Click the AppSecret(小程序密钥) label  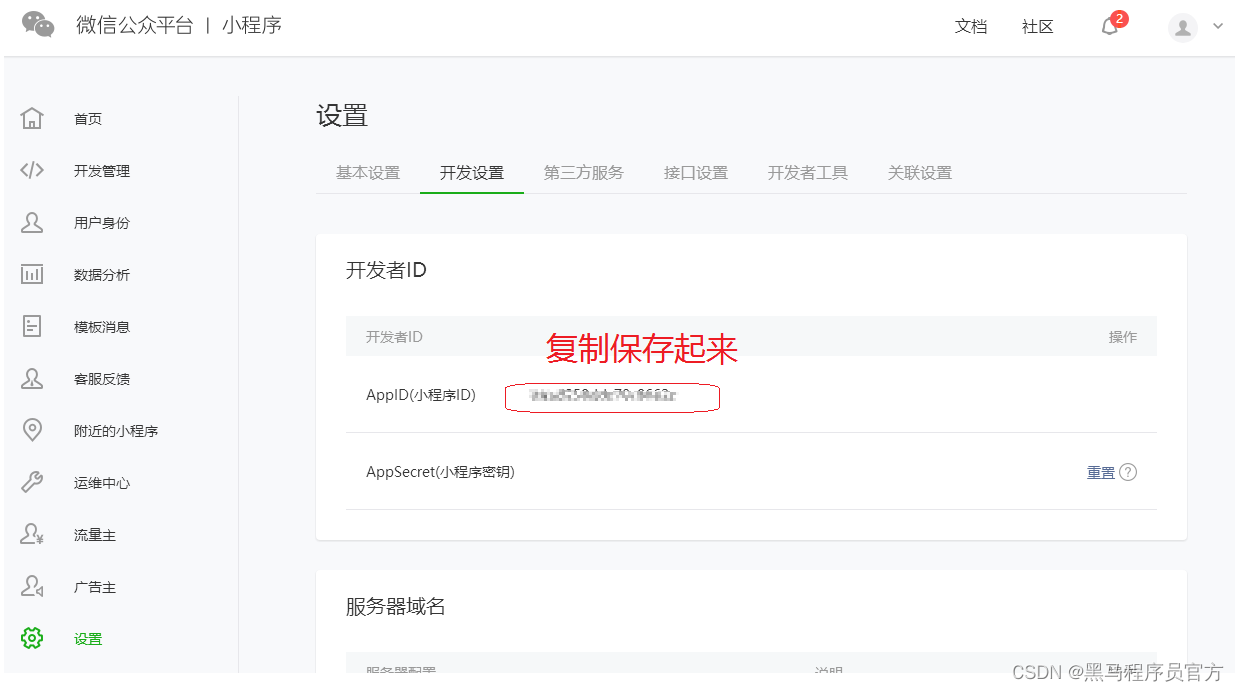click(x=440, y=472)
